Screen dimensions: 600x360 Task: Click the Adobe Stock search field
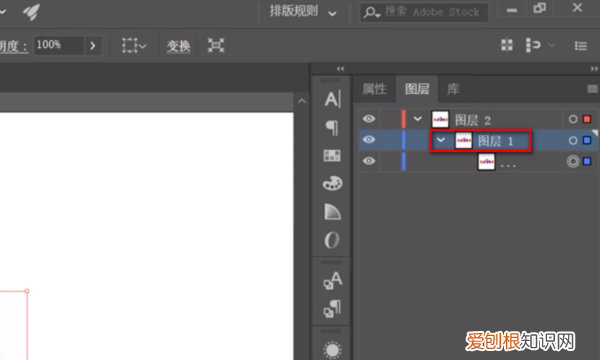(424, 12)
